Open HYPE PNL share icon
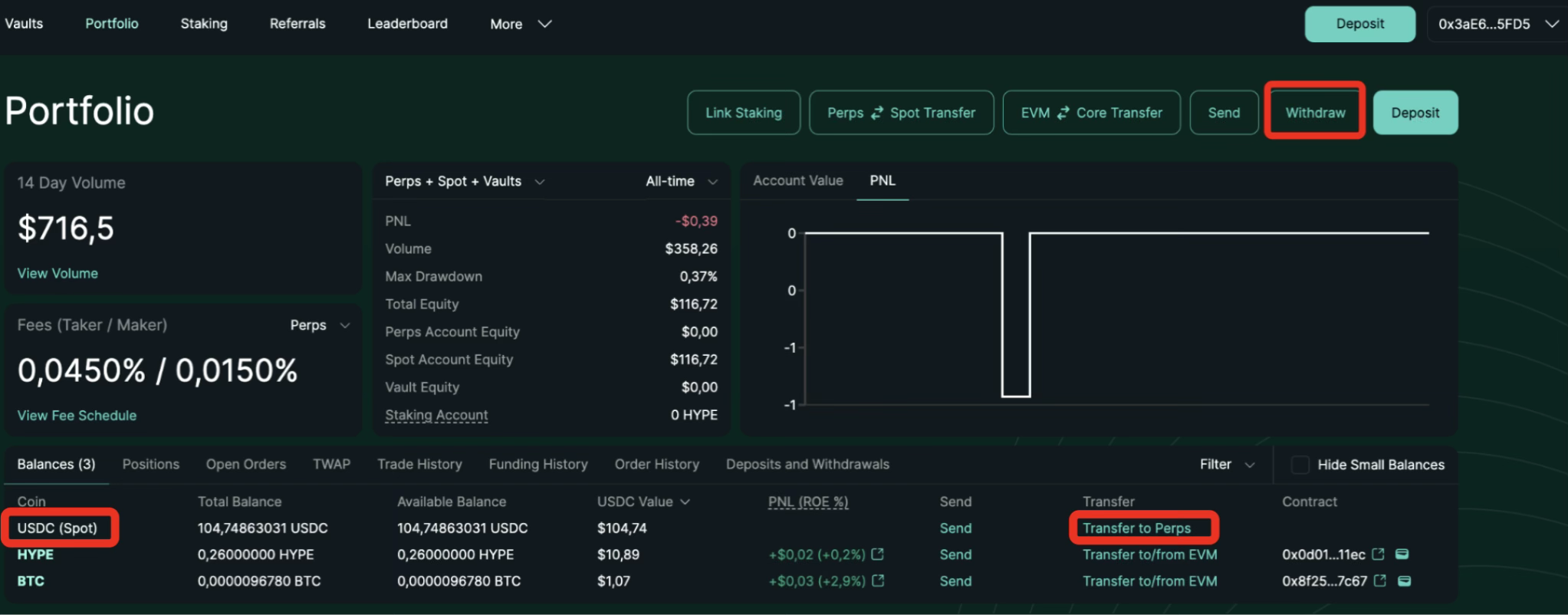 [x=878, y=554]
